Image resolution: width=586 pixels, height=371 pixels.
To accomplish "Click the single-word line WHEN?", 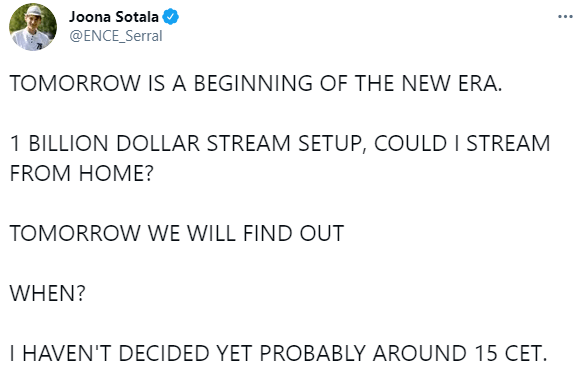I will click(47, 293).
